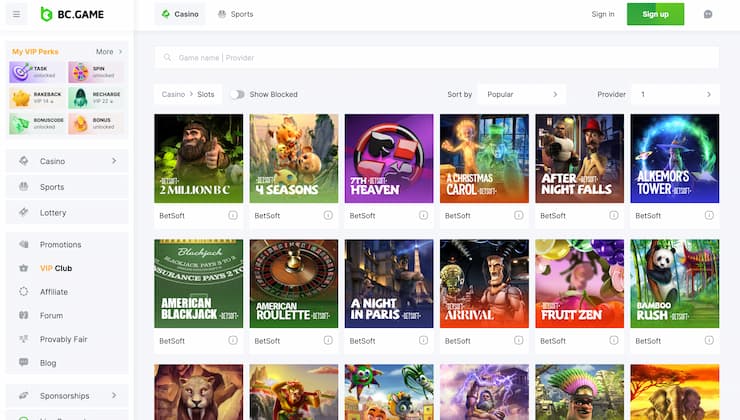This screenshot has width=740, height=420.
Task: Toggle the Show Blocked switch
Action: click(x=237, y=94)
